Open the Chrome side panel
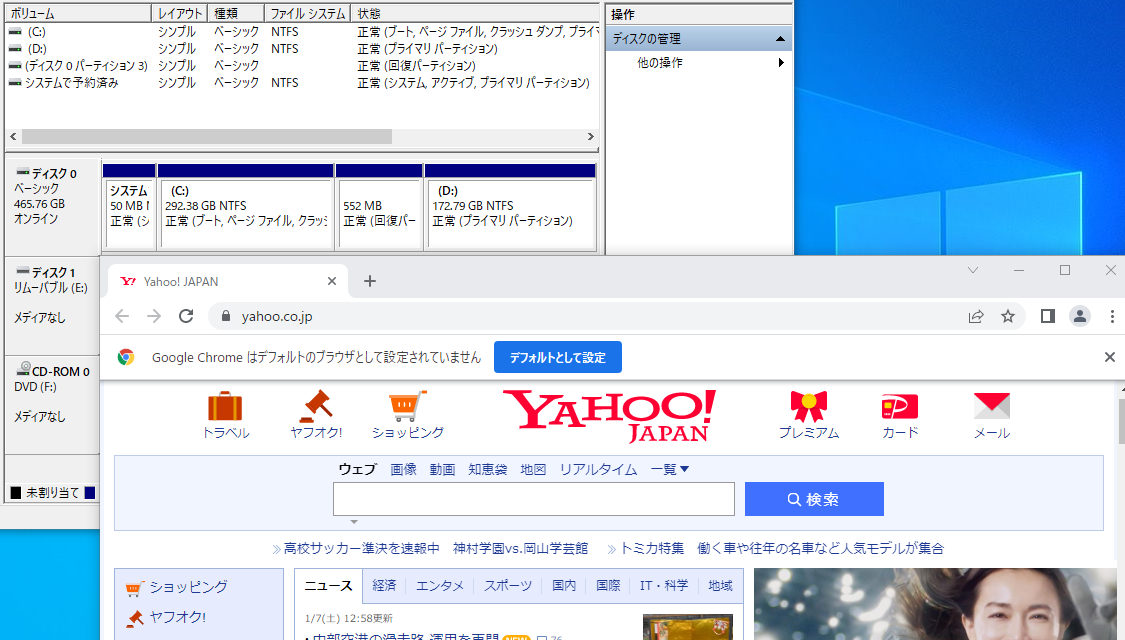The height and width of the screenshot is (640, 1125). point(1048,316)
